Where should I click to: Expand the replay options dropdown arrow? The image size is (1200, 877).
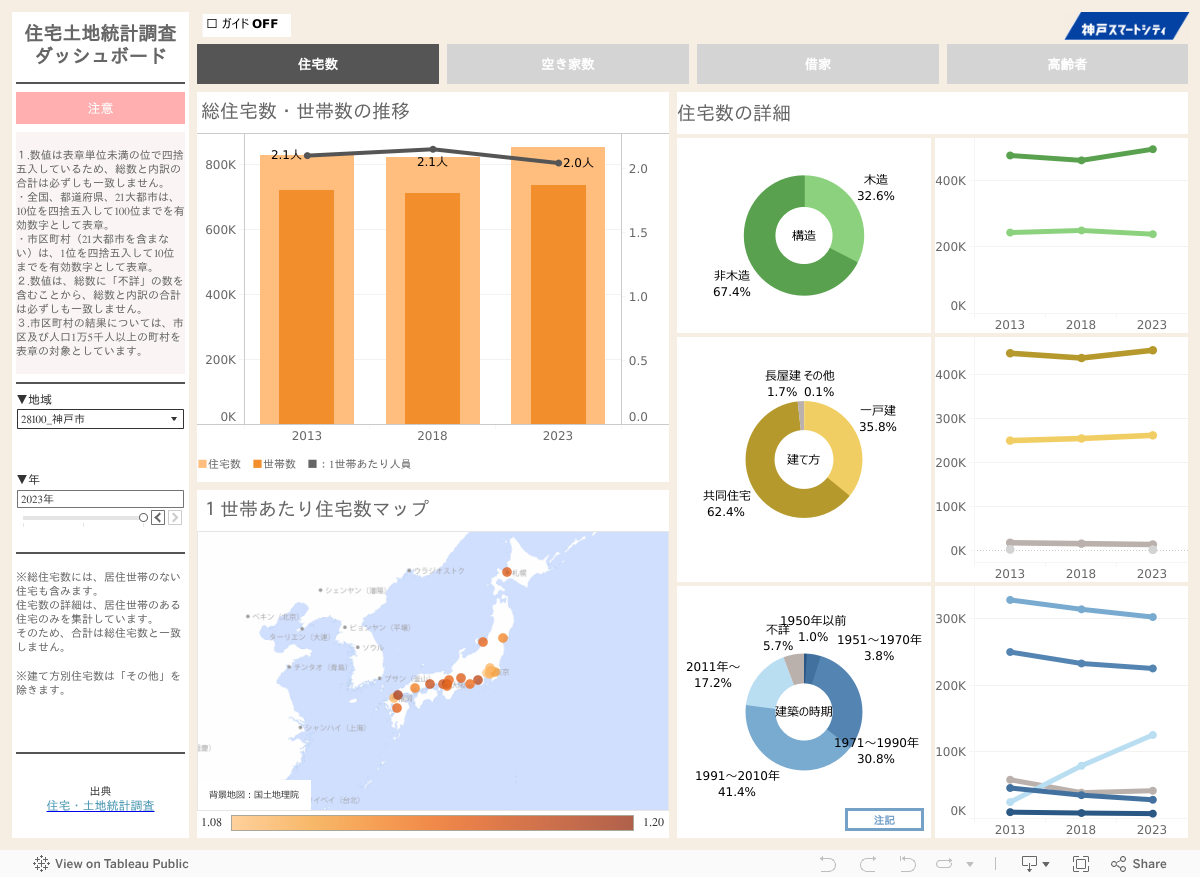969,864
